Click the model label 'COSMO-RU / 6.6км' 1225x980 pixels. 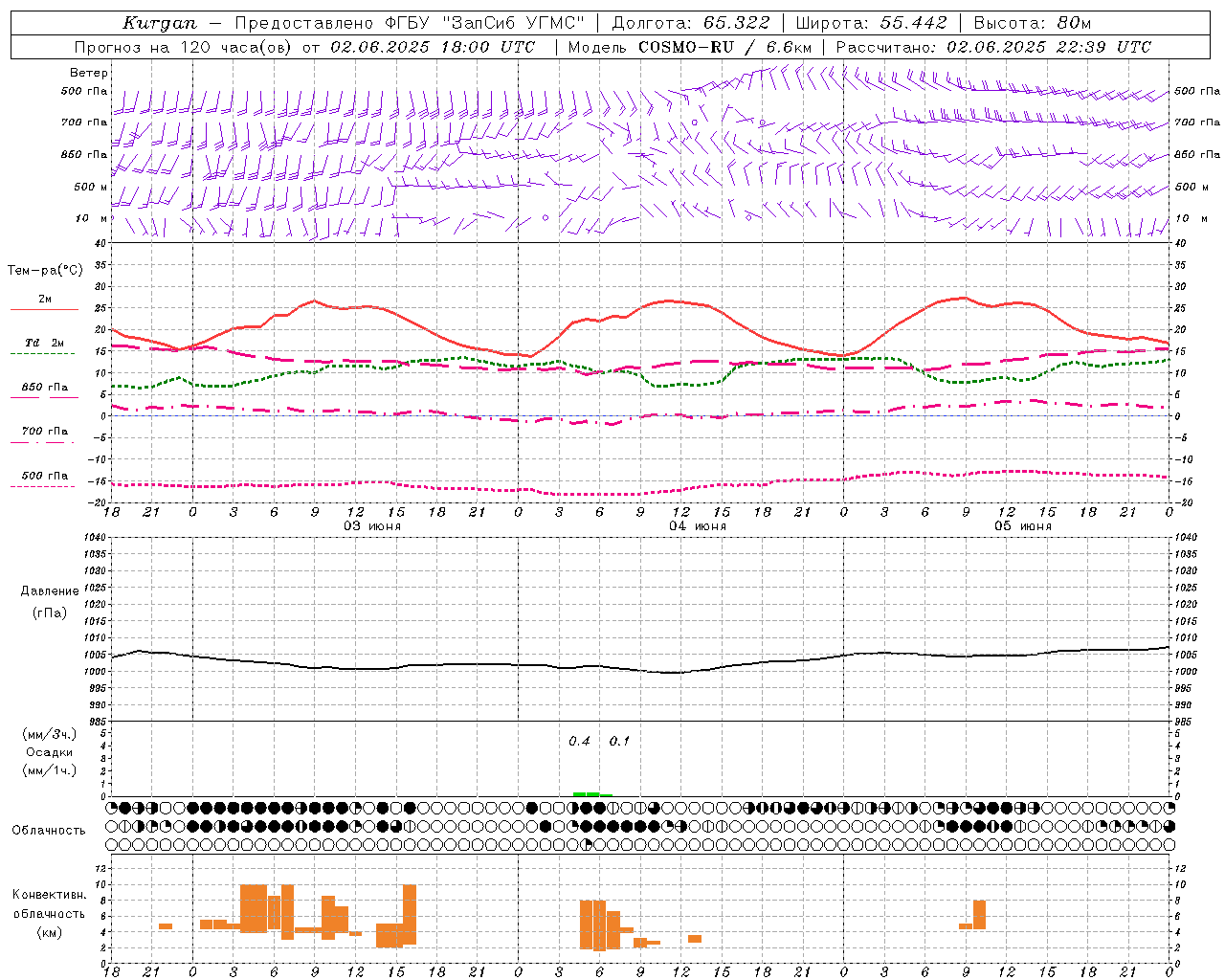pyautogui.click(x=725, y=47)
